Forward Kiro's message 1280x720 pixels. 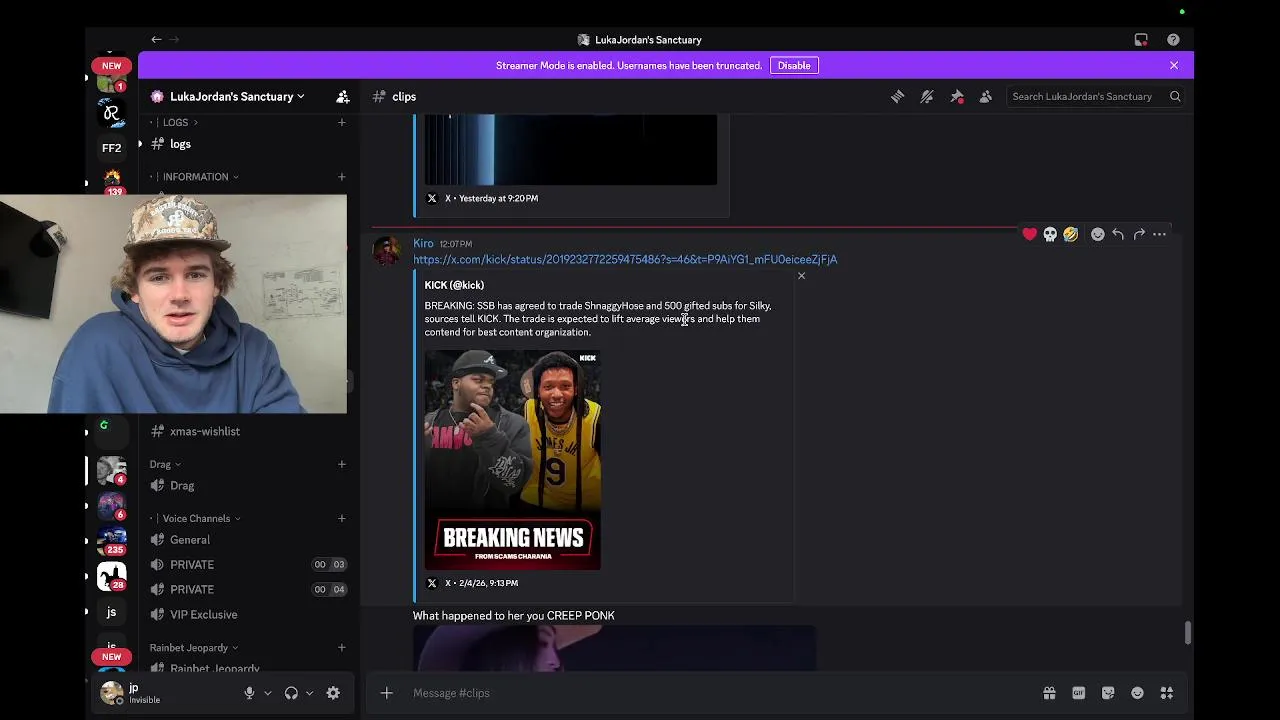1139,234
